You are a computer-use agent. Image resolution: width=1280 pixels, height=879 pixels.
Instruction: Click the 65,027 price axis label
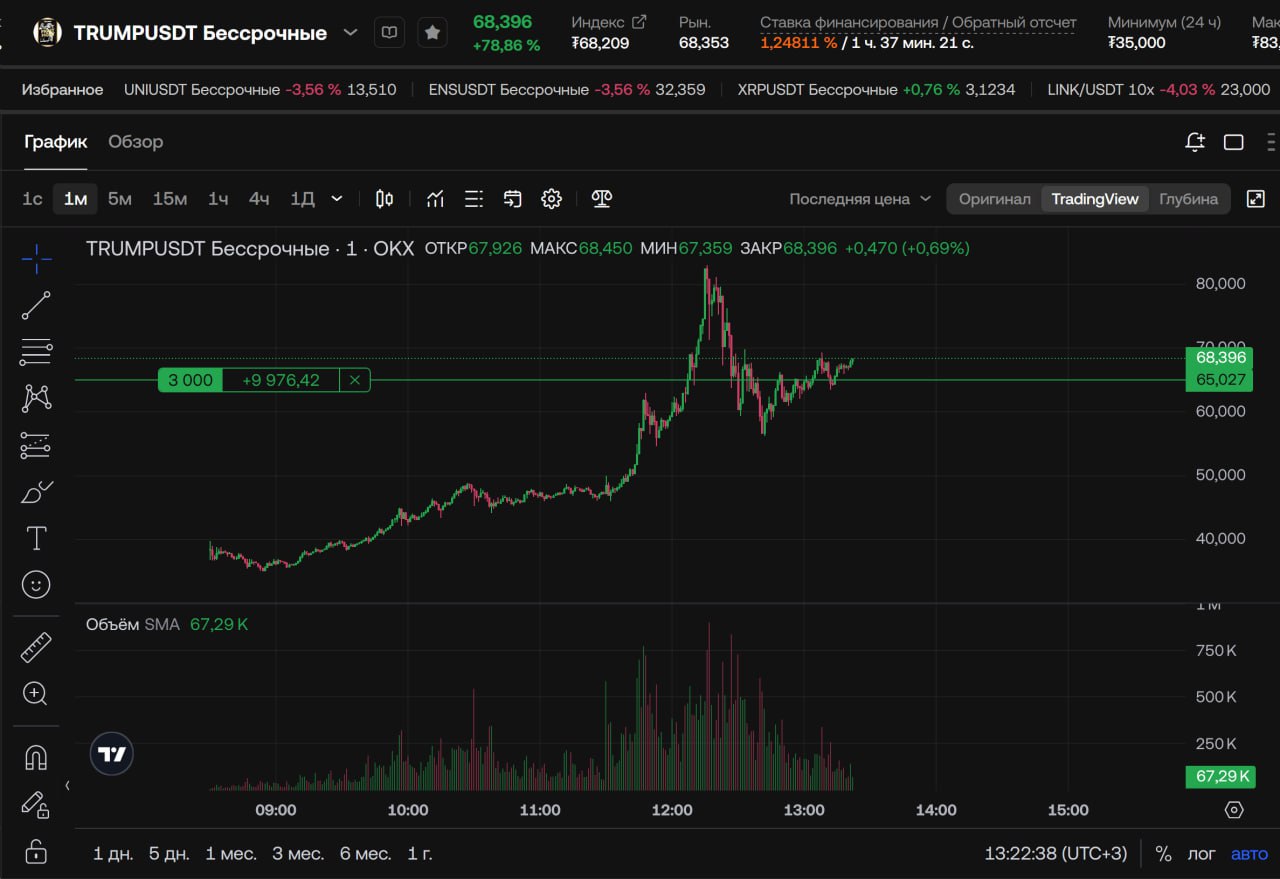pyautogui.click(x=1220, y=380)
